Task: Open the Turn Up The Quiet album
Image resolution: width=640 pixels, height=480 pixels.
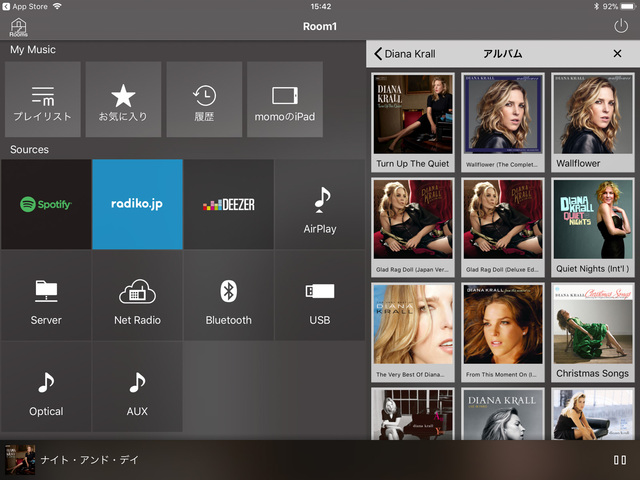Action: tap(413, 122)
